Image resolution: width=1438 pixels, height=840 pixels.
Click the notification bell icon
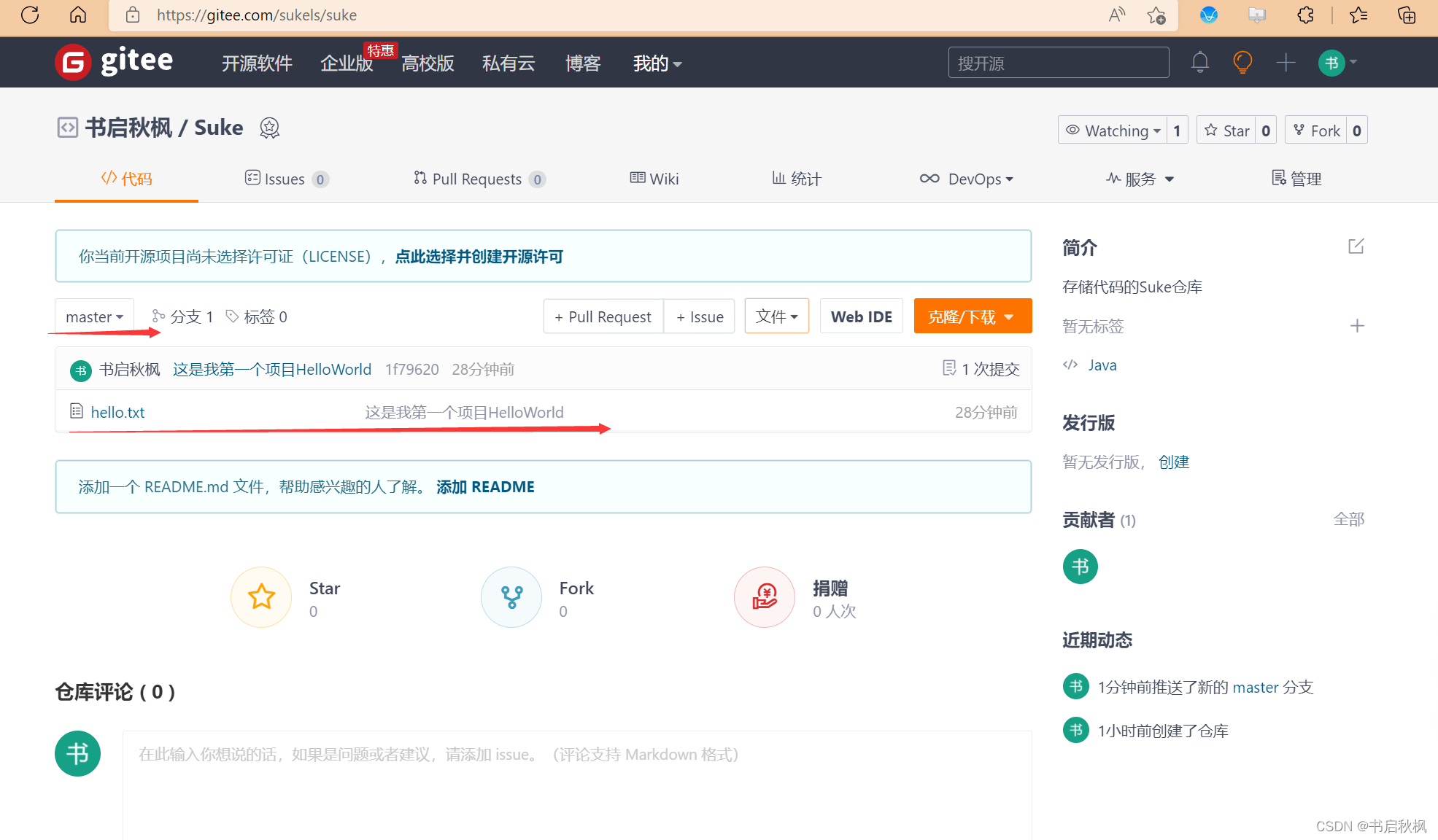1199,63
